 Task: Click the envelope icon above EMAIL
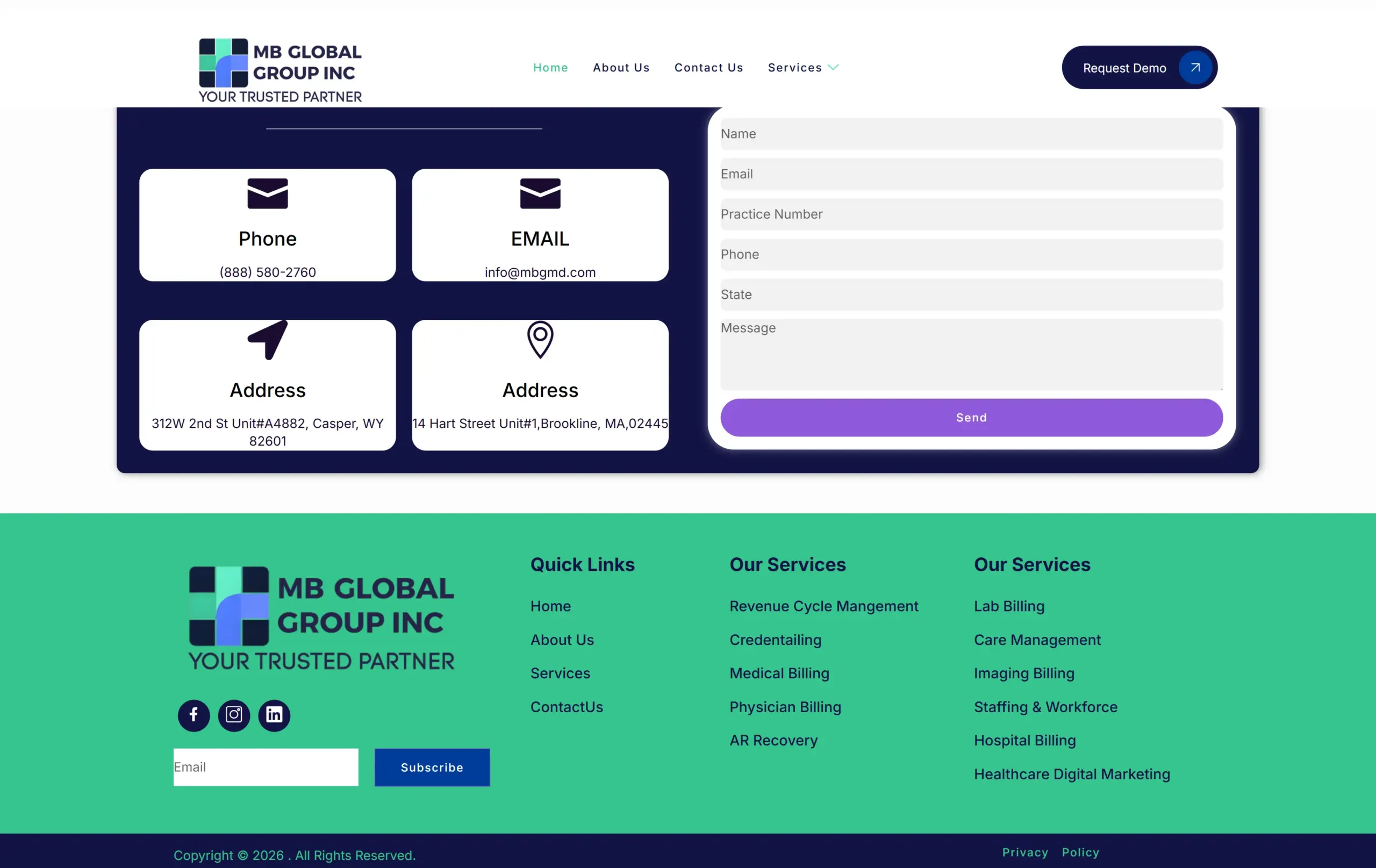pyautogui.click(x=540, y=193)
